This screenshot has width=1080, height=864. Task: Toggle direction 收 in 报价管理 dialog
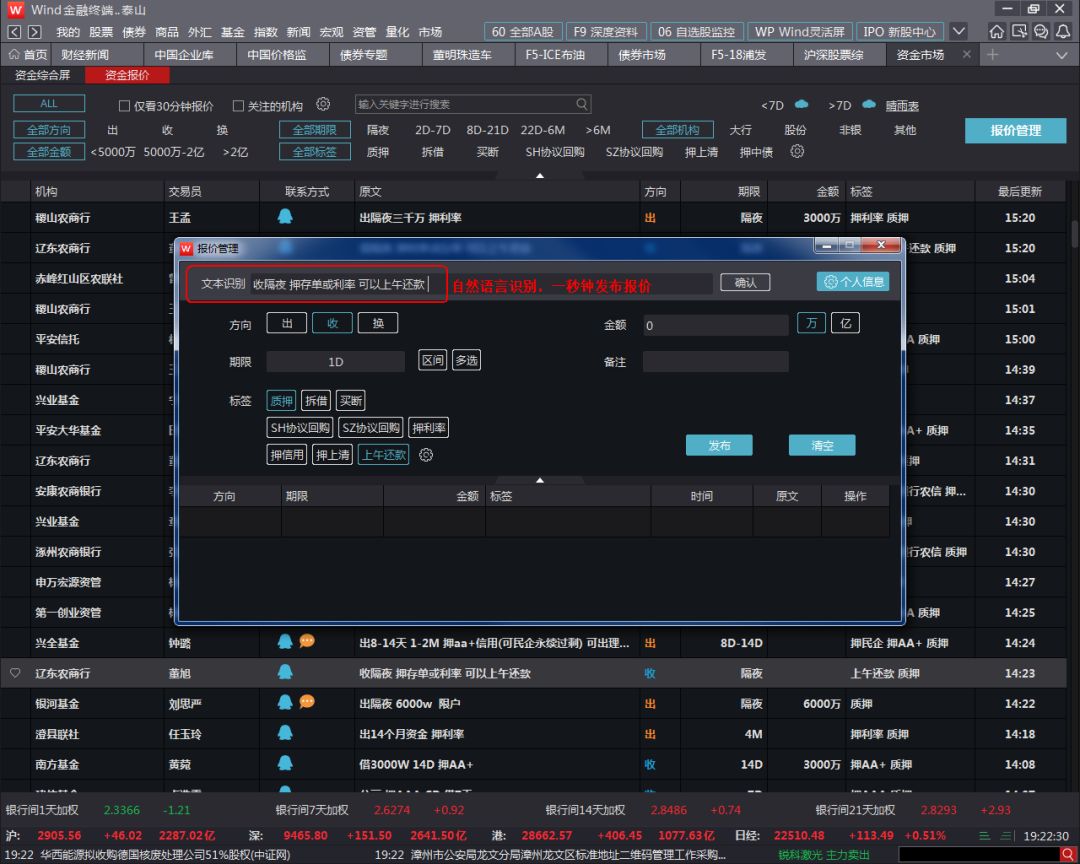[333, 323]
